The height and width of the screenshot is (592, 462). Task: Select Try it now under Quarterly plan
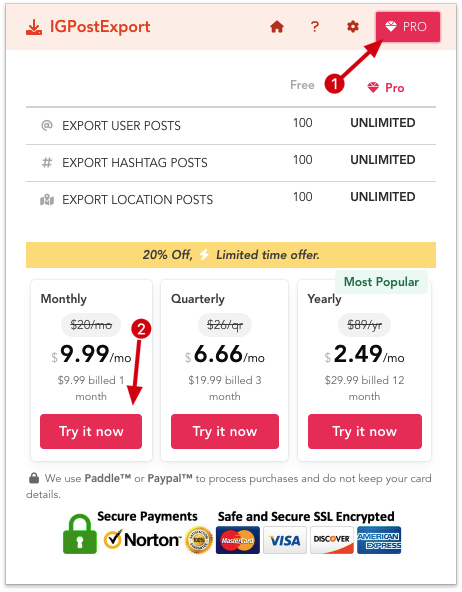[225, 432]
